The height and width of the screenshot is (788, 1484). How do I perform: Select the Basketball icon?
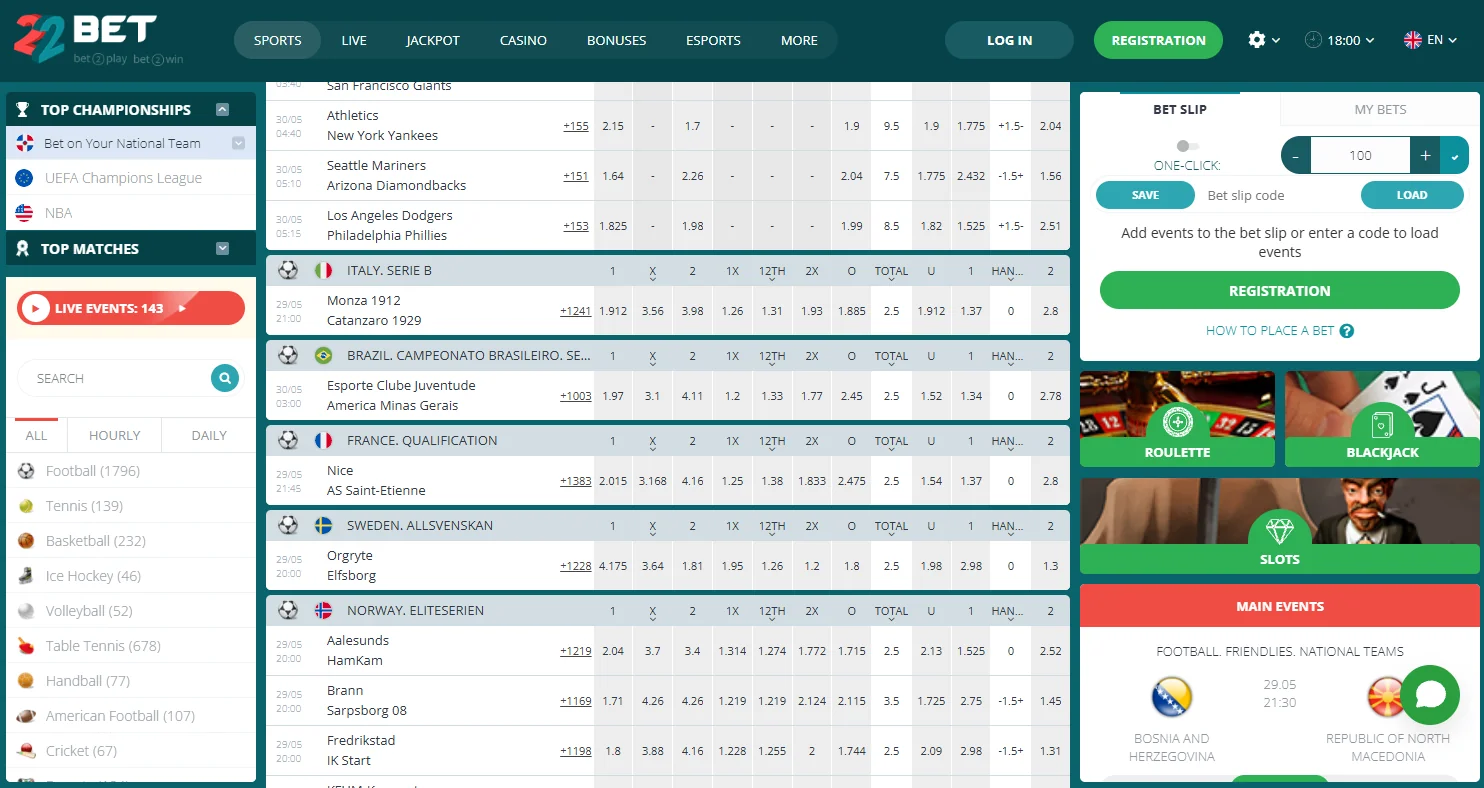click(x=27, y=541)
